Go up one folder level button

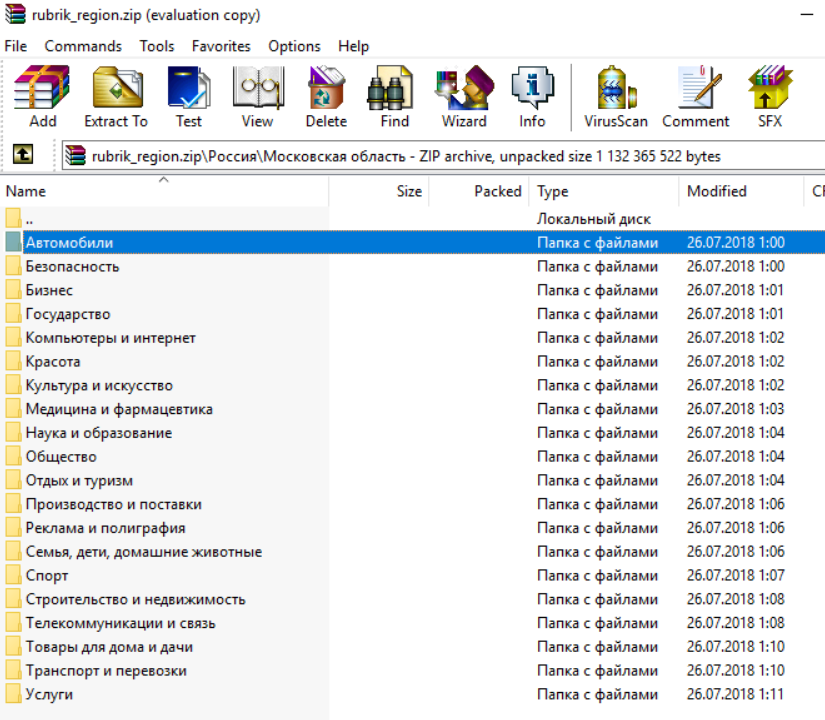pos(22,155)
